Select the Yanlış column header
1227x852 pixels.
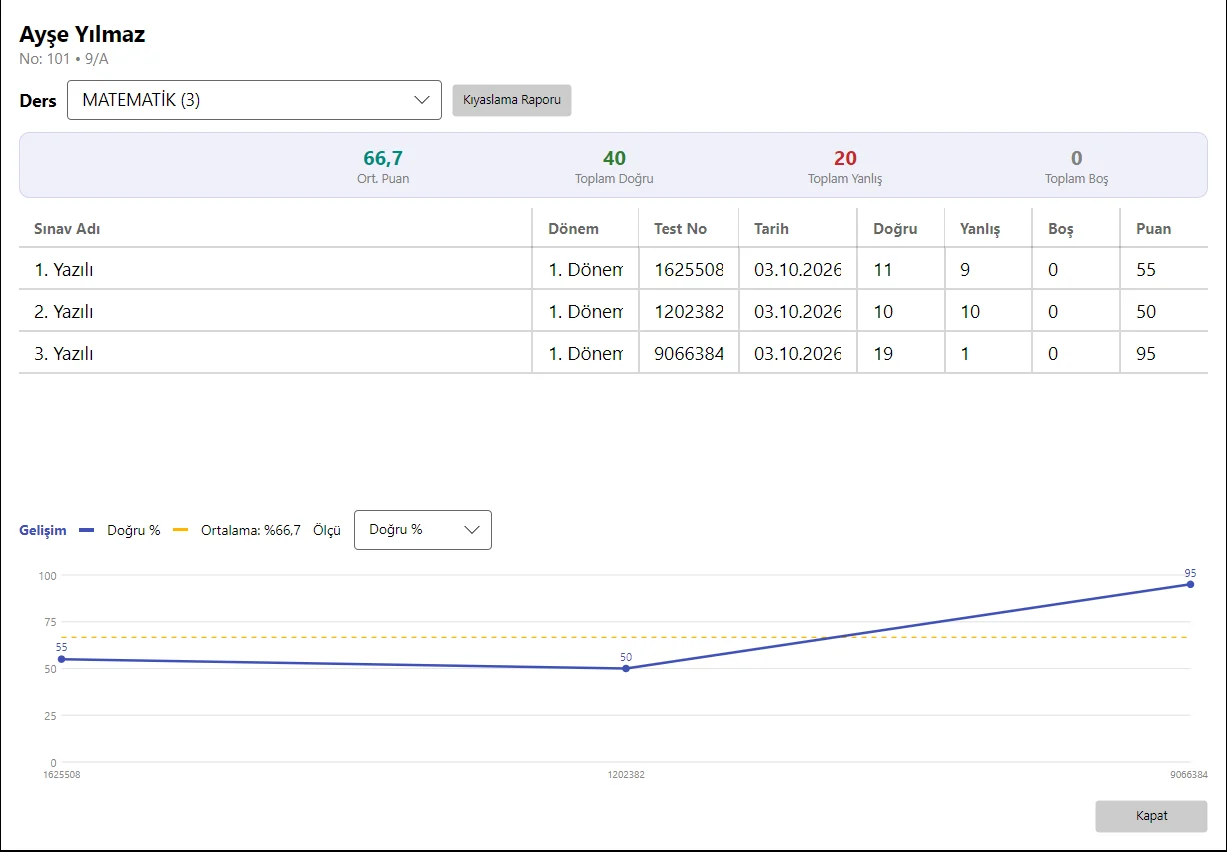click(x=981, y=229)
